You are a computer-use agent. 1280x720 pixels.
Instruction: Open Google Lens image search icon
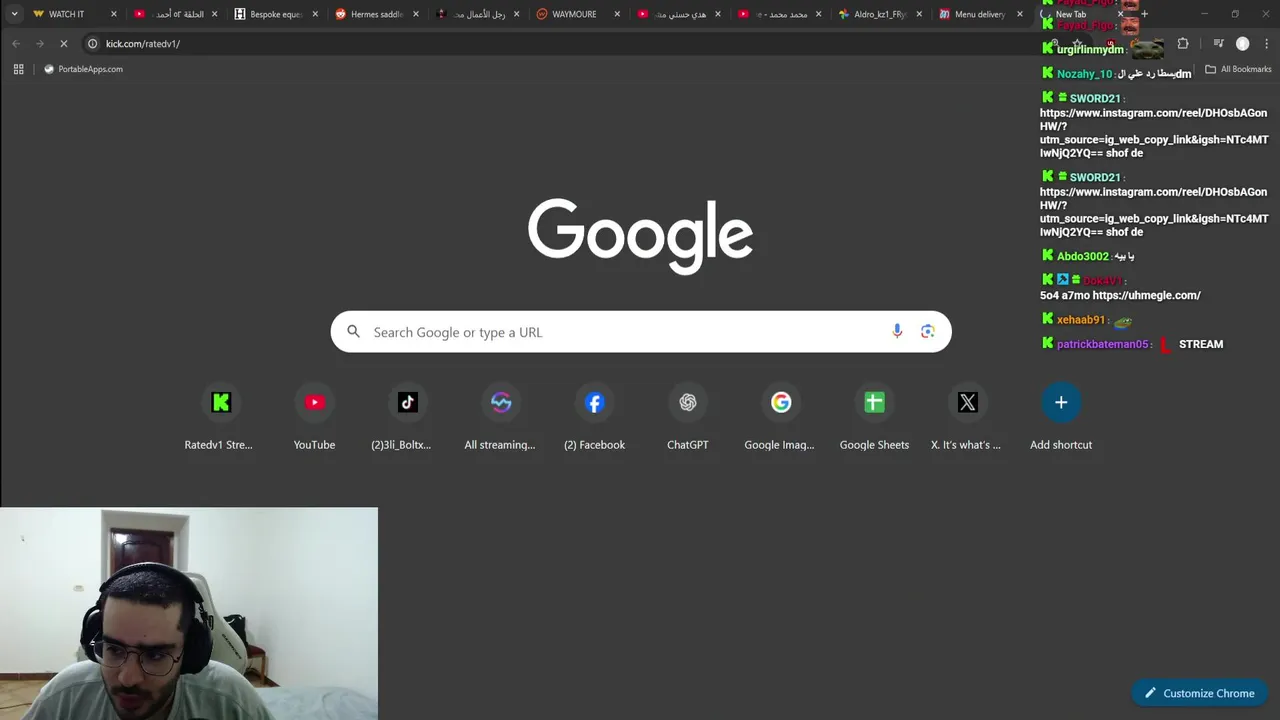928,331
